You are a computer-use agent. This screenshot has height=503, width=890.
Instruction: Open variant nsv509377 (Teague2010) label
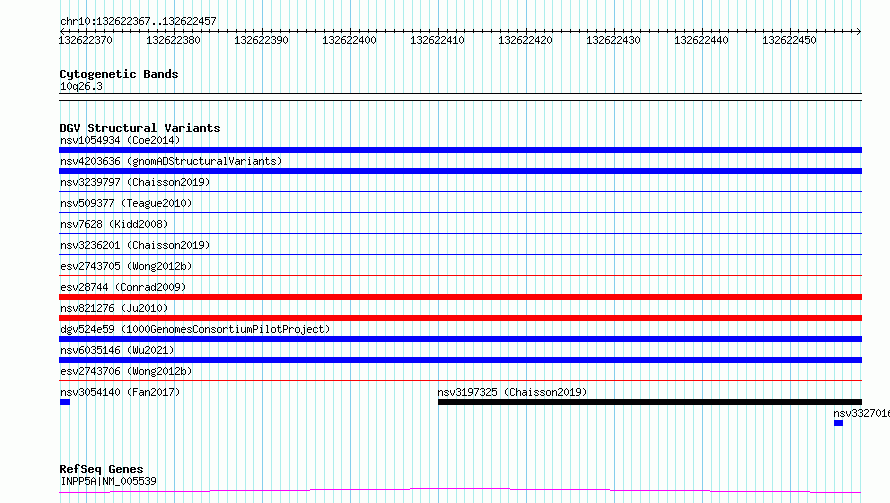126,203
